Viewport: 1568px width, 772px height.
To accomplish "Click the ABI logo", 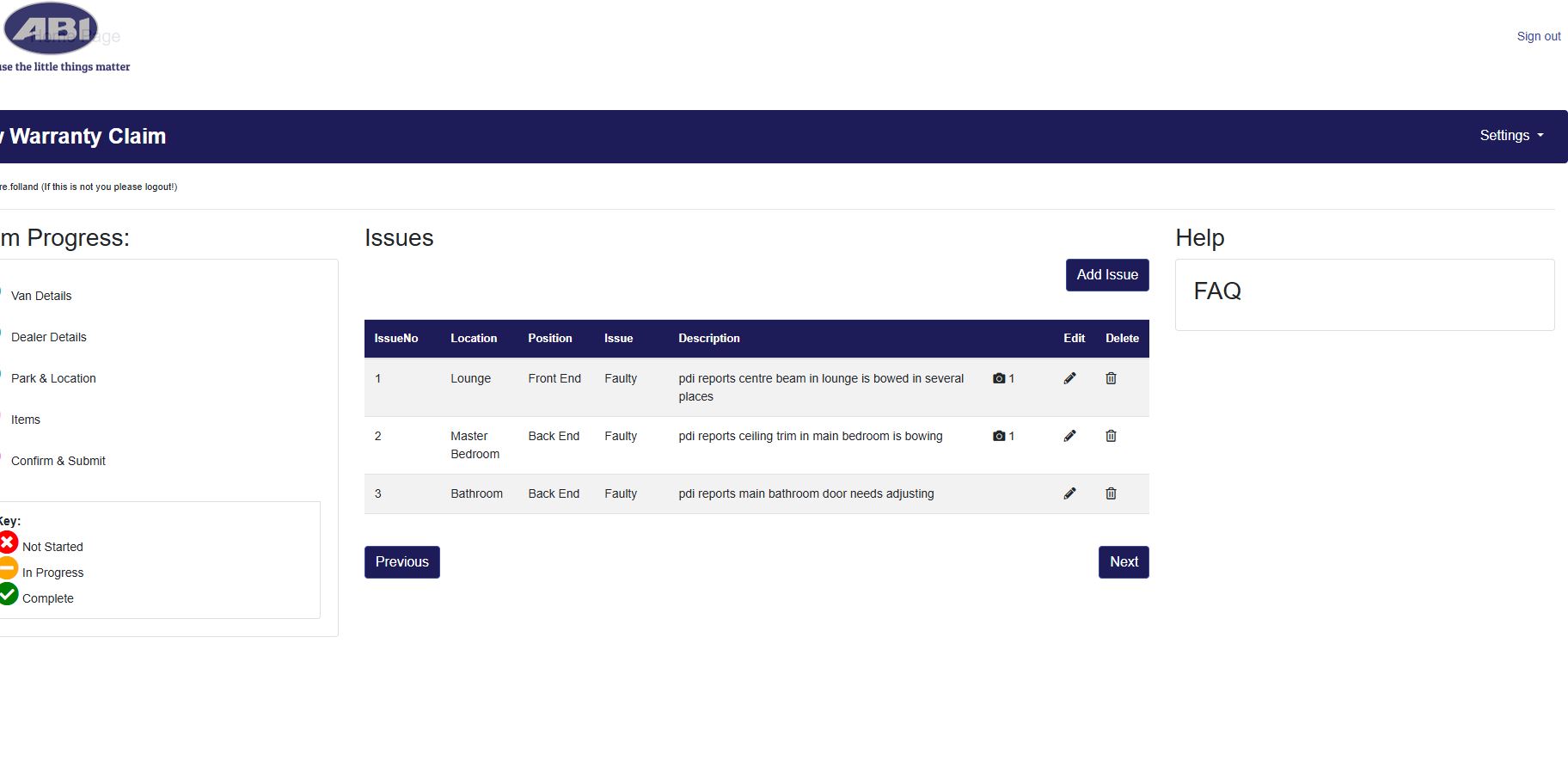I will 52,29.
